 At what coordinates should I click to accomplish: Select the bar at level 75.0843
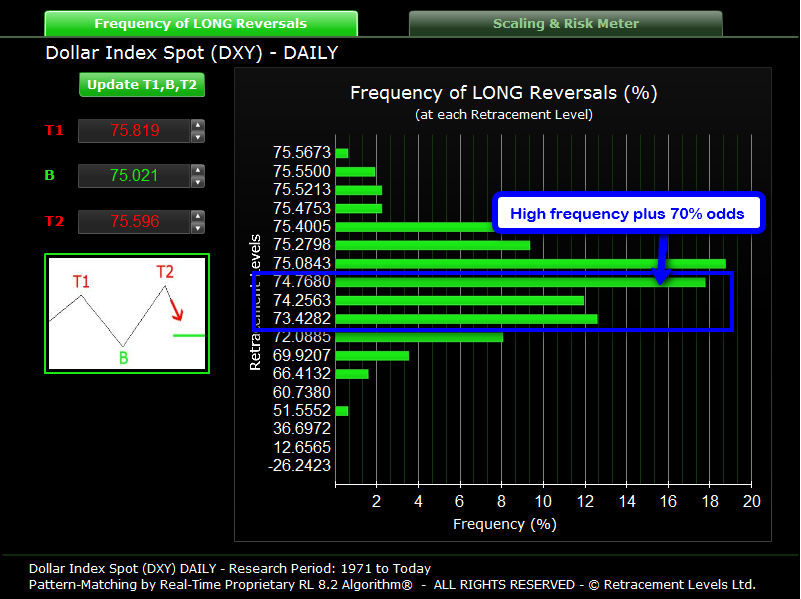(530, 264)
